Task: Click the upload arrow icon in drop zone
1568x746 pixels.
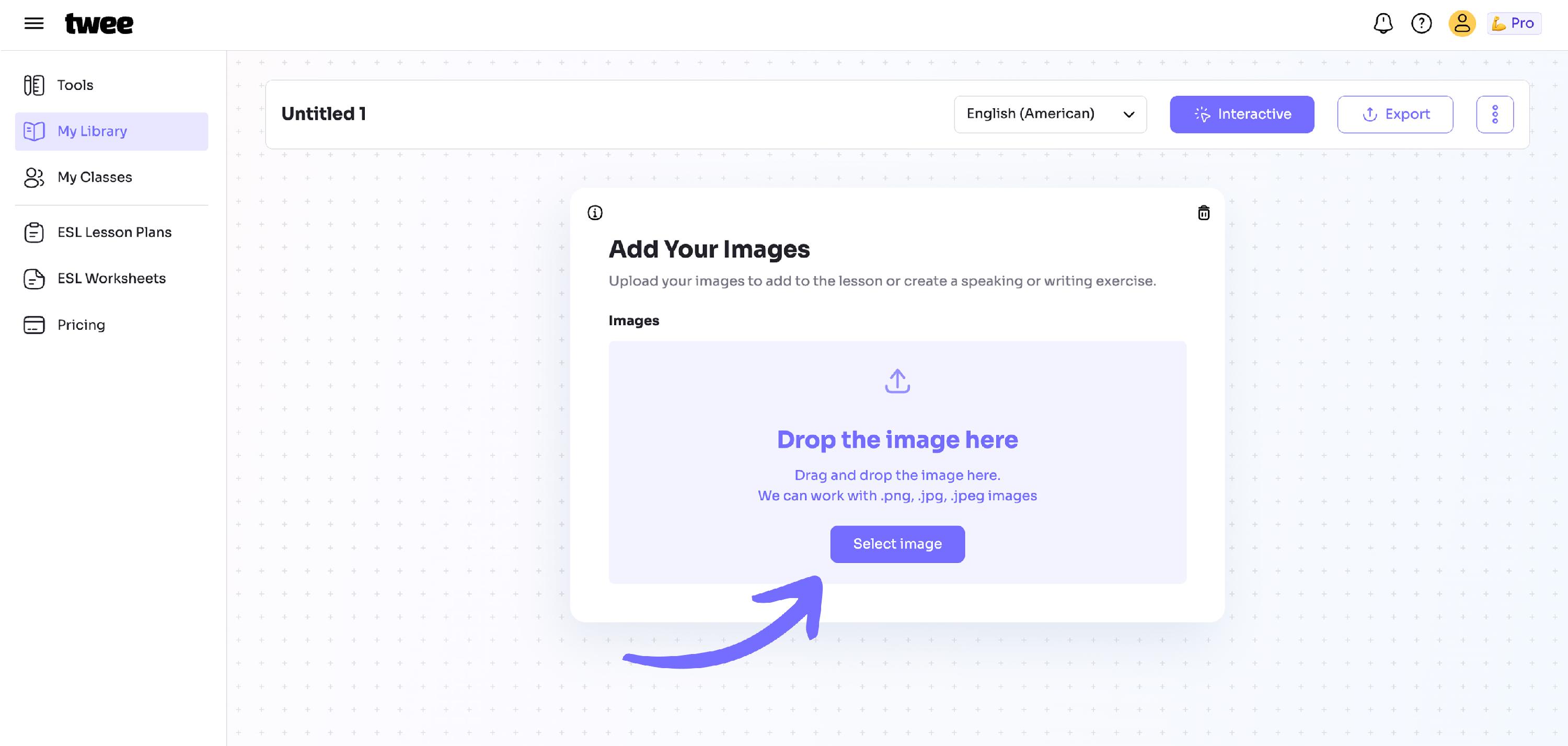Action: point(897,381)
